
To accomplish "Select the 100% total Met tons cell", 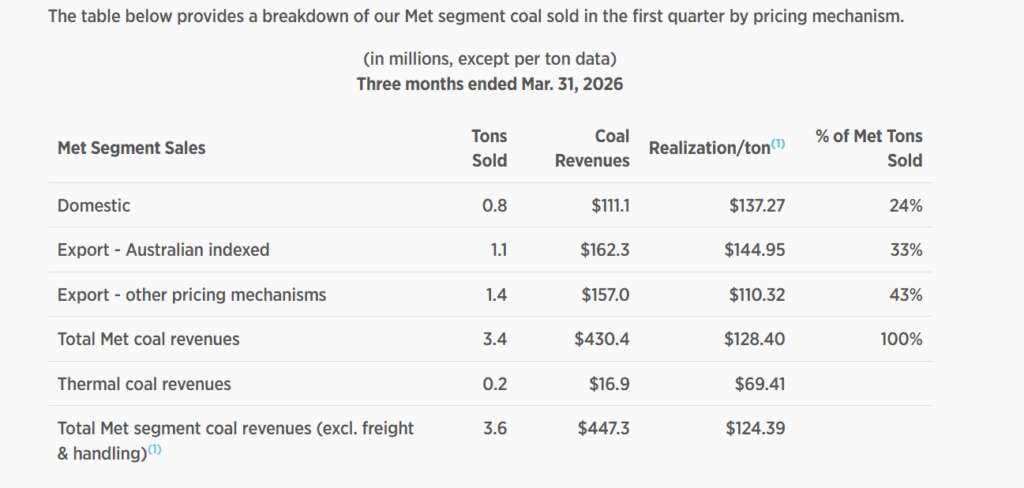I will [x=901, y=339].
